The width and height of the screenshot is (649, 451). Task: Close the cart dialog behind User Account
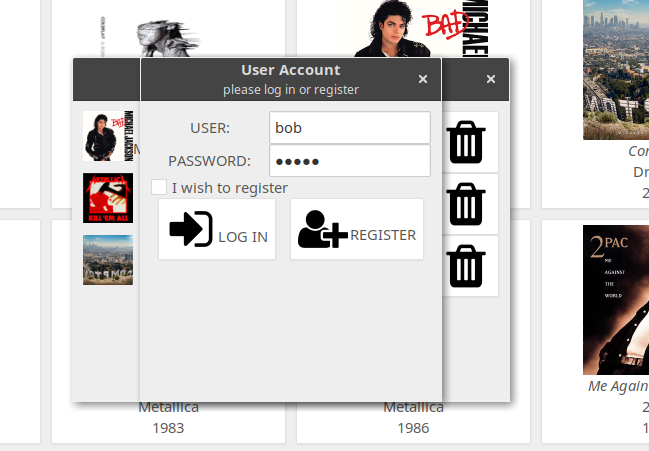491,79
